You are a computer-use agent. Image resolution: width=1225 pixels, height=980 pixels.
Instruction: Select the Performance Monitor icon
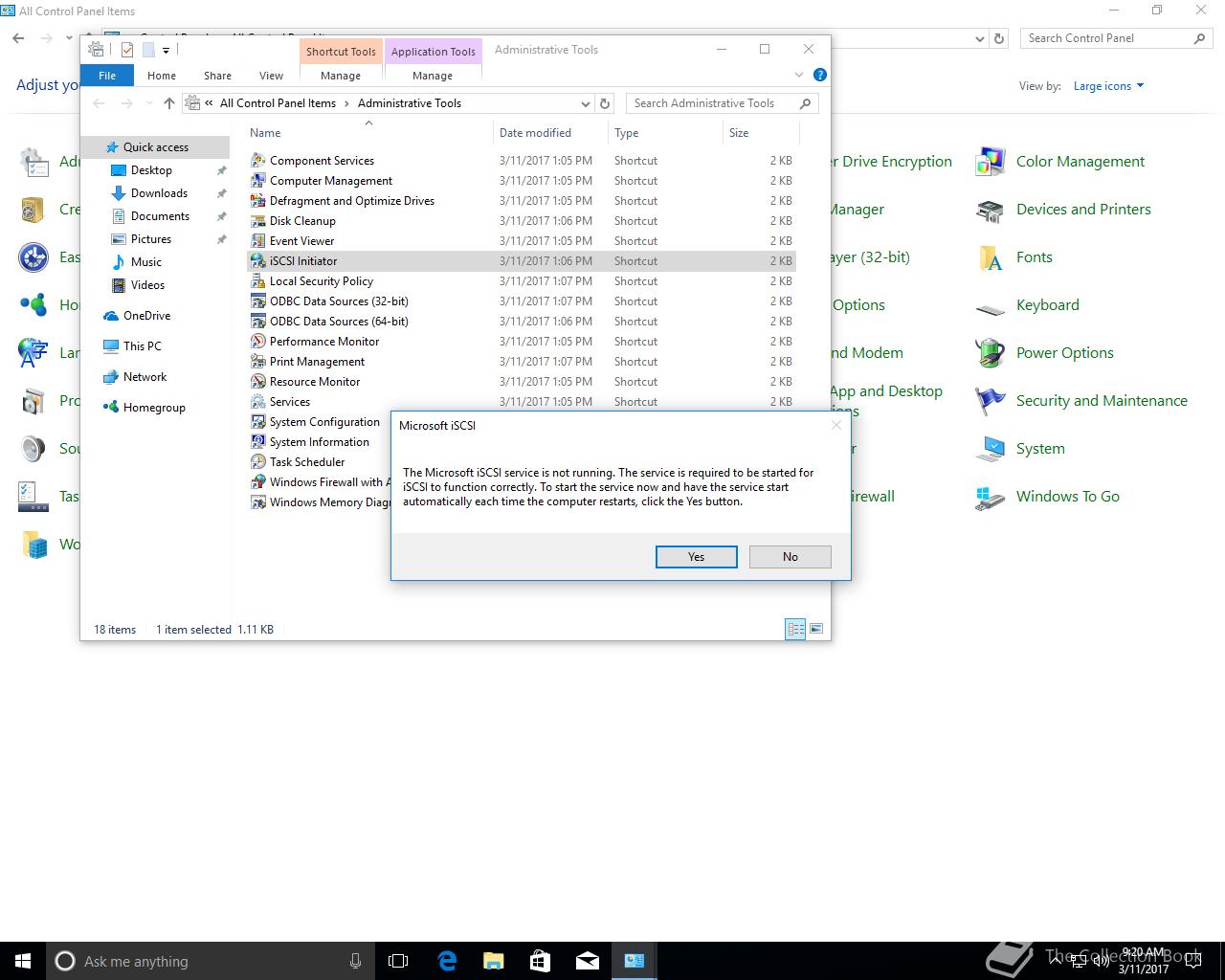257,342
